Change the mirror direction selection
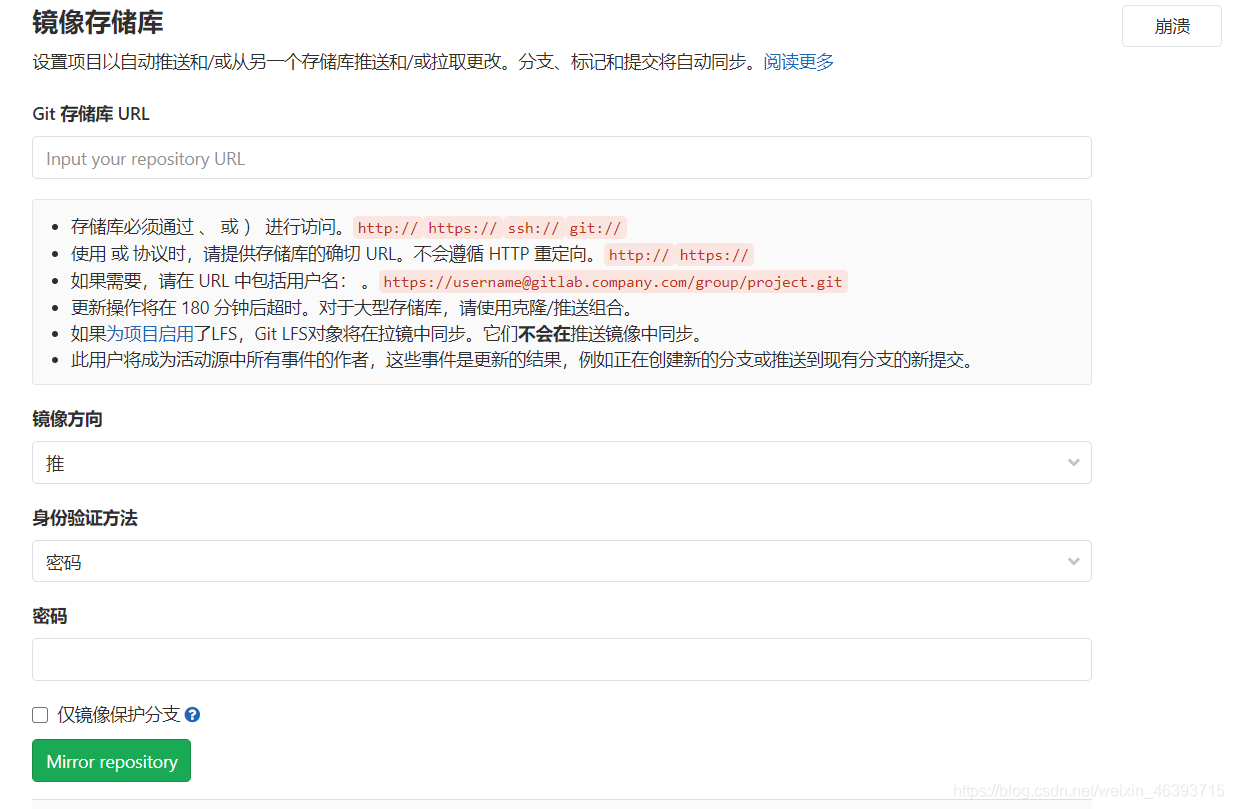 561,462
